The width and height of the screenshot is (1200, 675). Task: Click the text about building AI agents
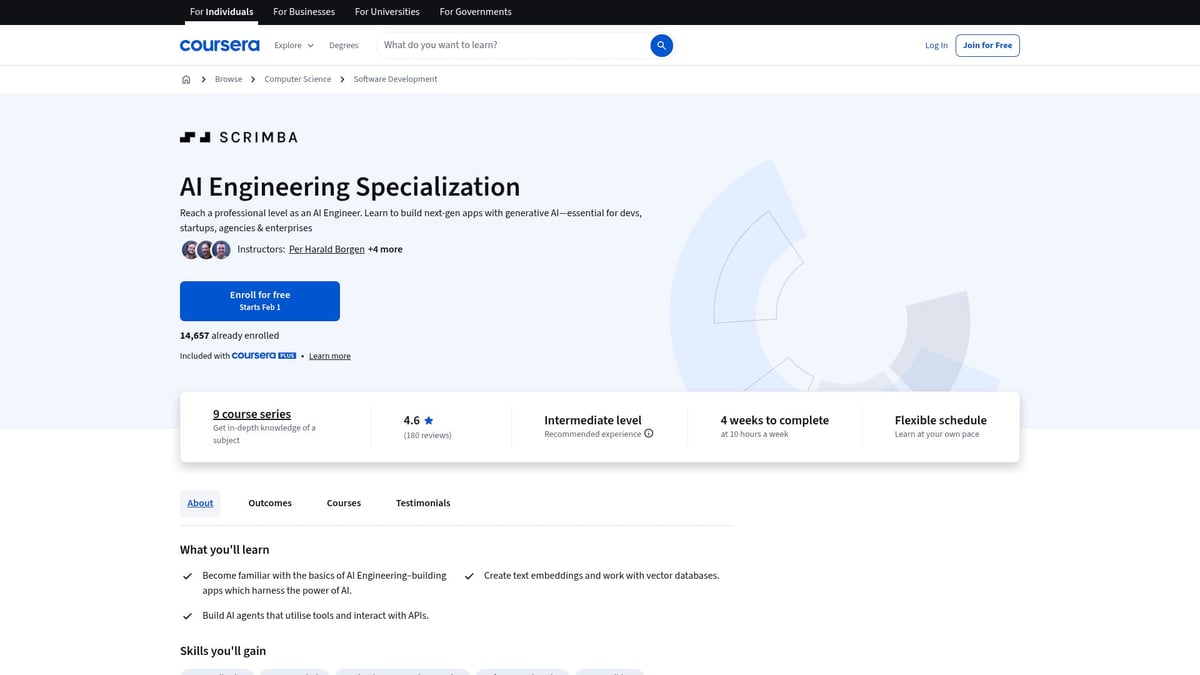[316, 616]
